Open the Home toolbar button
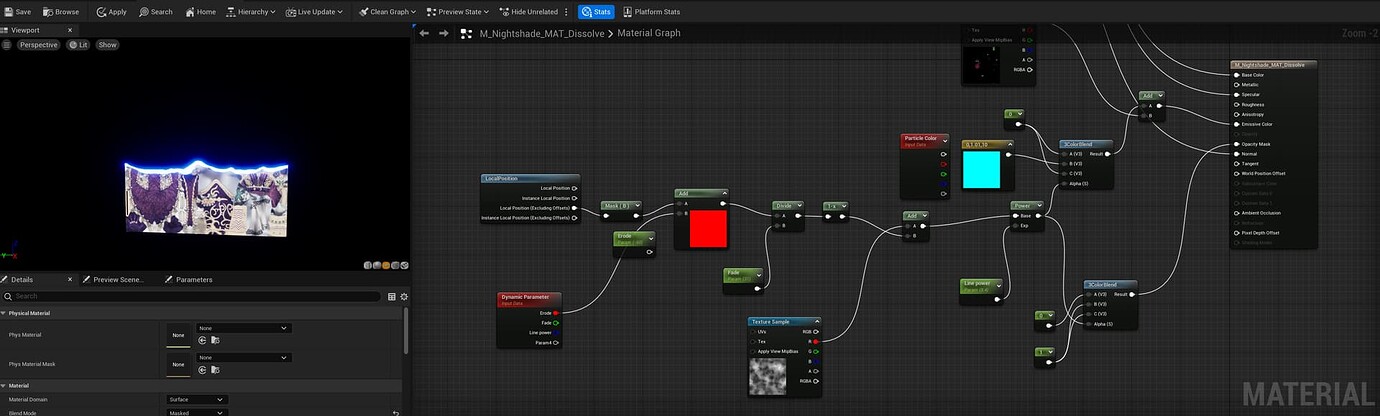 (x=200, y=12)
